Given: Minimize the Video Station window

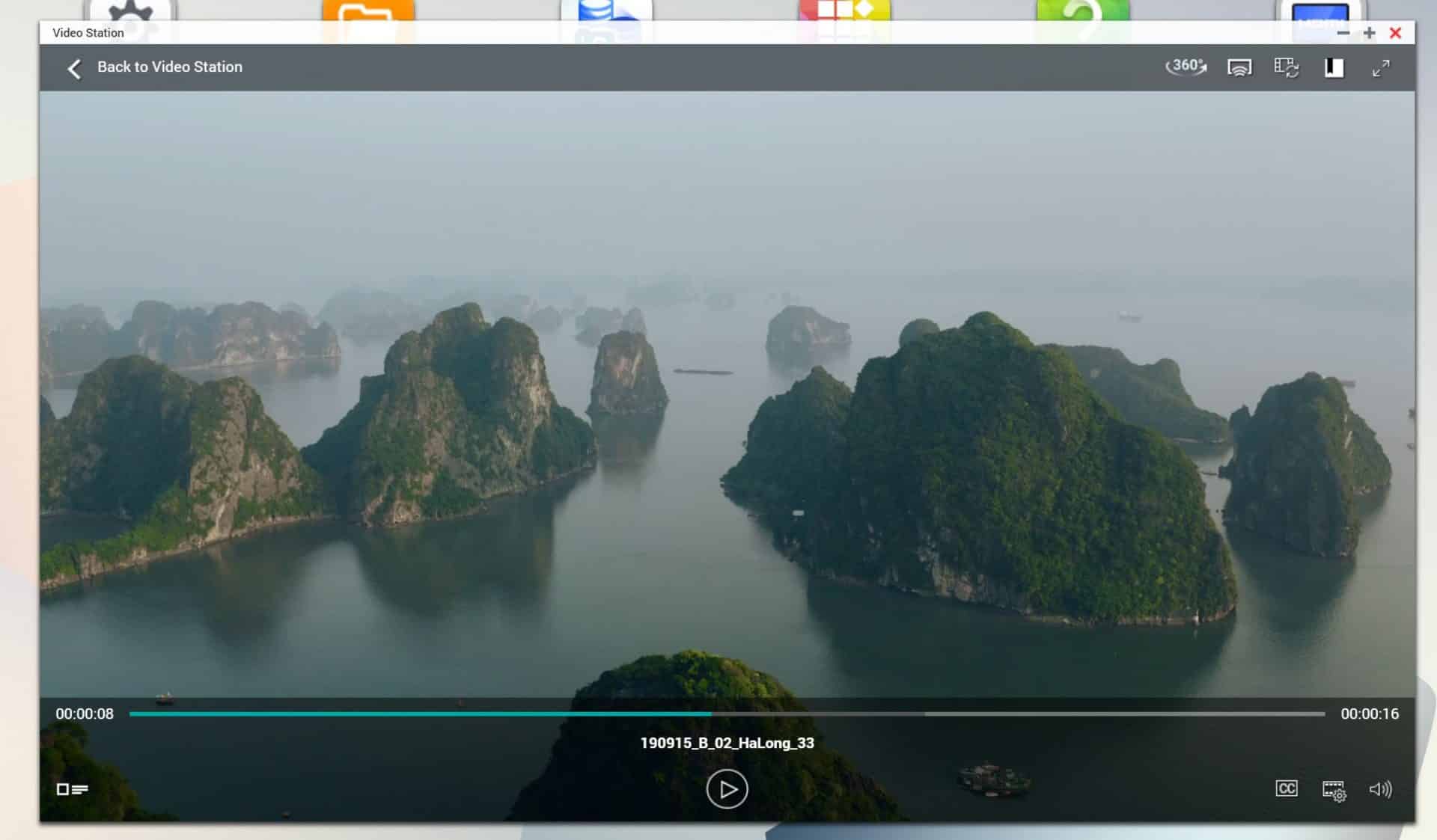Looking at the screenshot, I should point(1343,33).
